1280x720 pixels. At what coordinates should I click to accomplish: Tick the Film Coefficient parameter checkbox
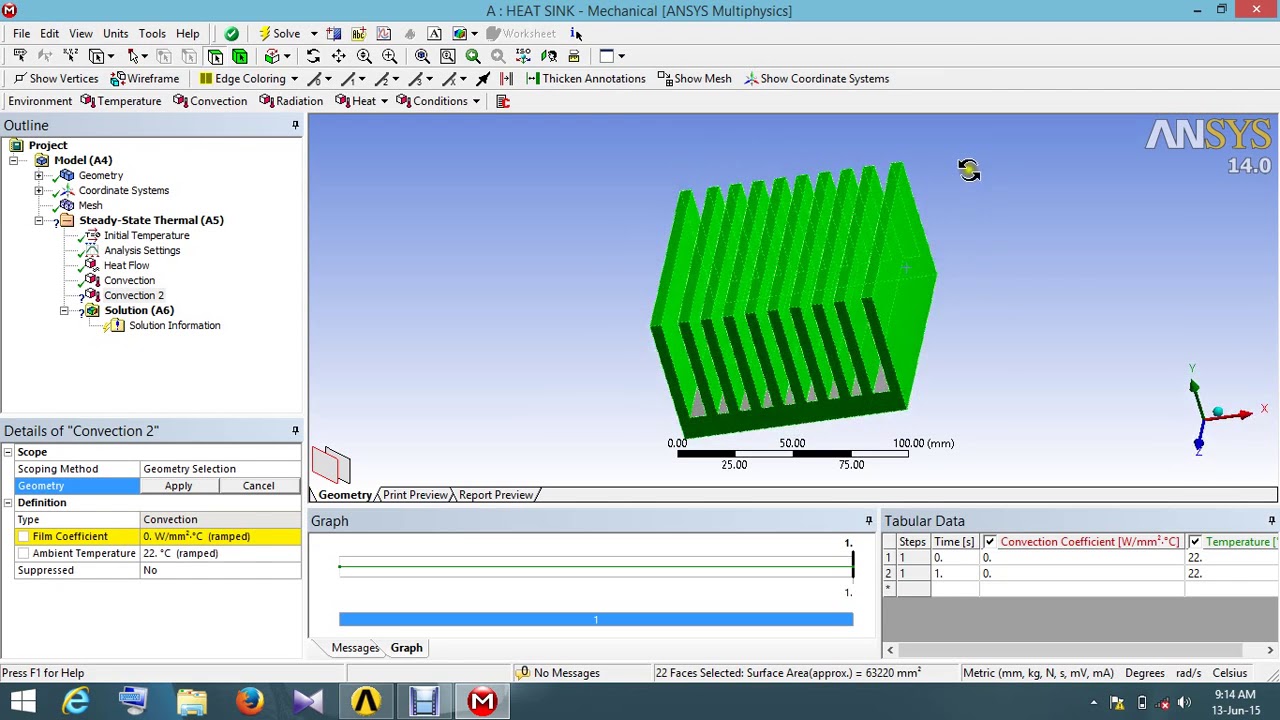click(x=23, y=537)
